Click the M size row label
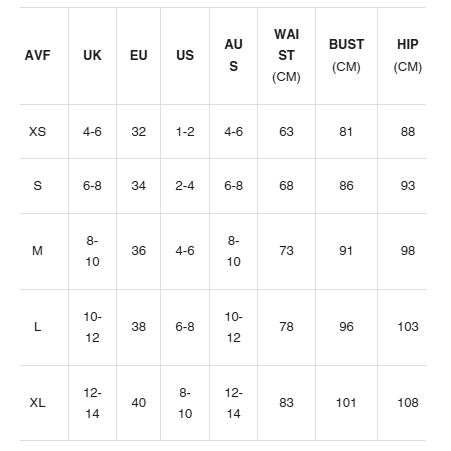This screenshot has width=451, height=451. coord(37,251)
